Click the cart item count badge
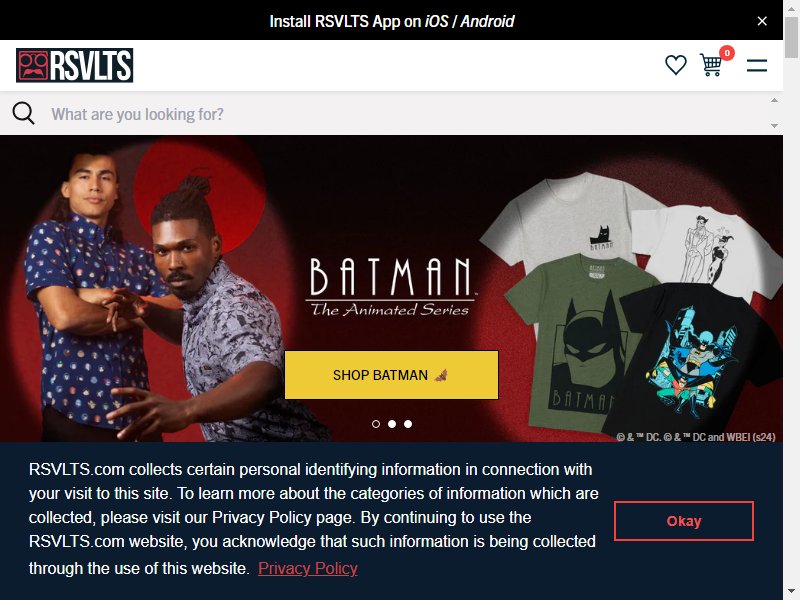The width and height of the screenshot is (800, 600). pos(727,53)
